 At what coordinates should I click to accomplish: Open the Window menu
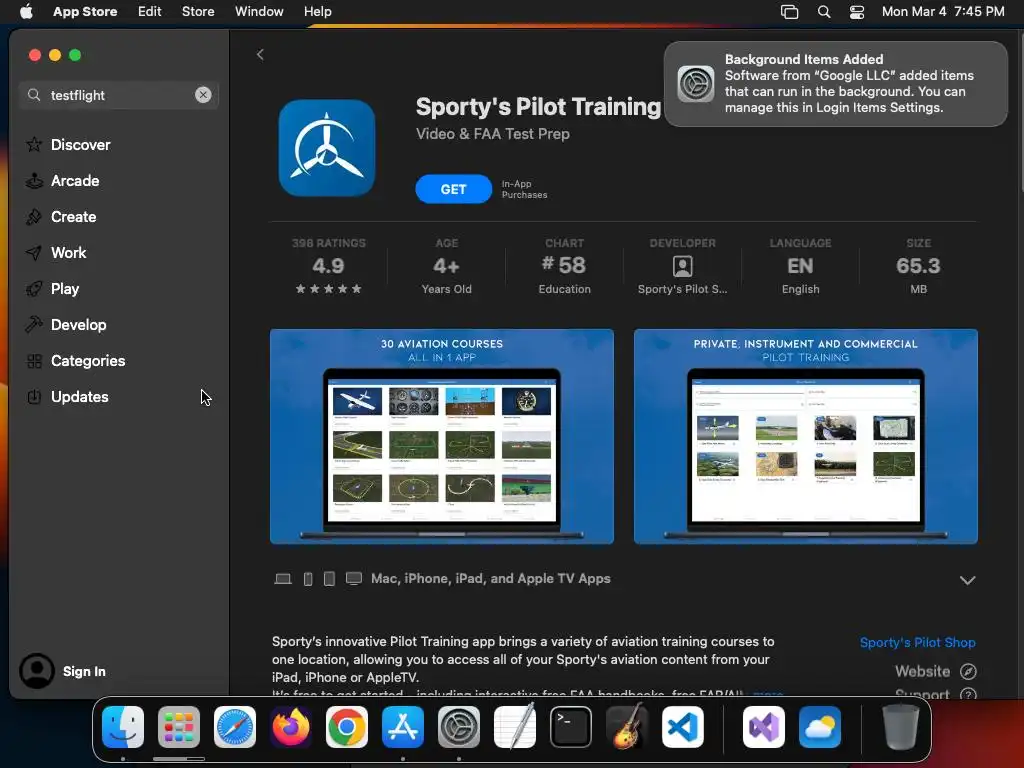coord(259,11)
